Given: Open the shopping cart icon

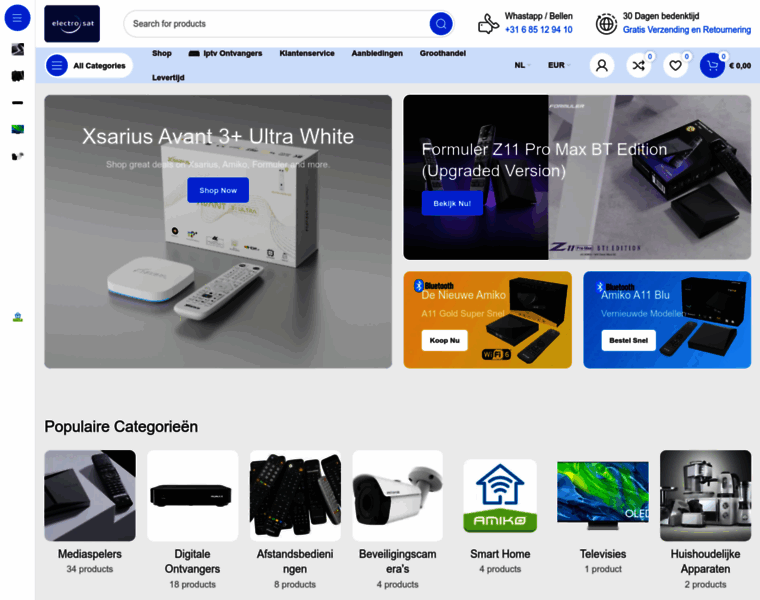Looking at the screenshot, I should (x=712, y=65).
